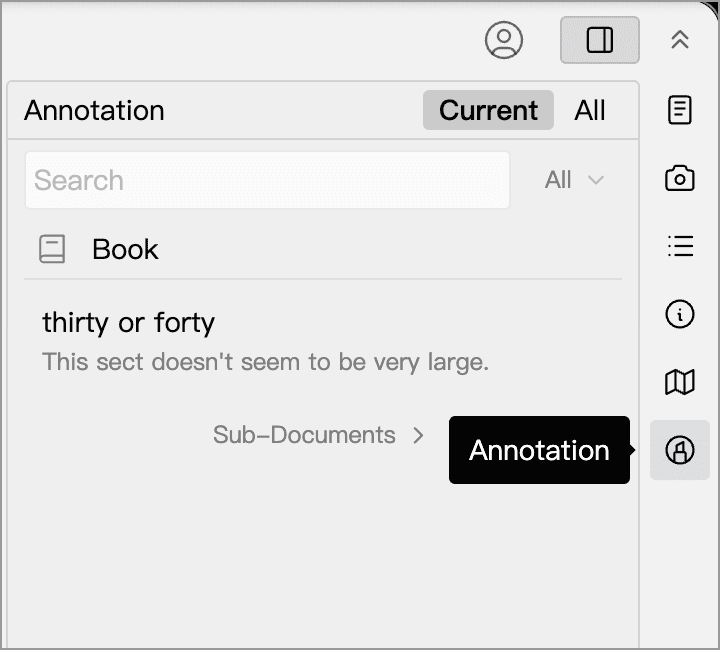720x650 pixels.
Task: Open the All filter dropdown beside Search
Action: pyautogui.click(x=574, y=180)
